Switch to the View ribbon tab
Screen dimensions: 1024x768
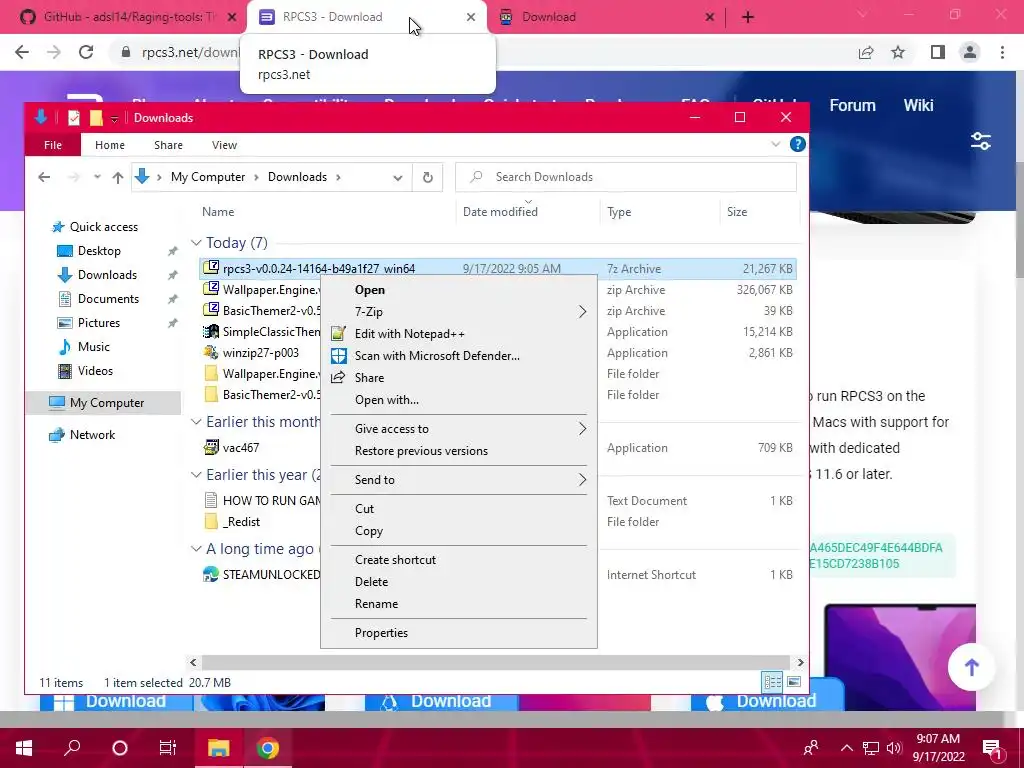point(224,145)
